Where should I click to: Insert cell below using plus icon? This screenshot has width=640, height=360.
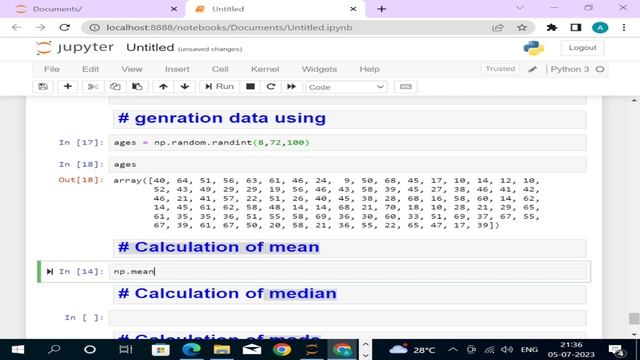point(68,87)
